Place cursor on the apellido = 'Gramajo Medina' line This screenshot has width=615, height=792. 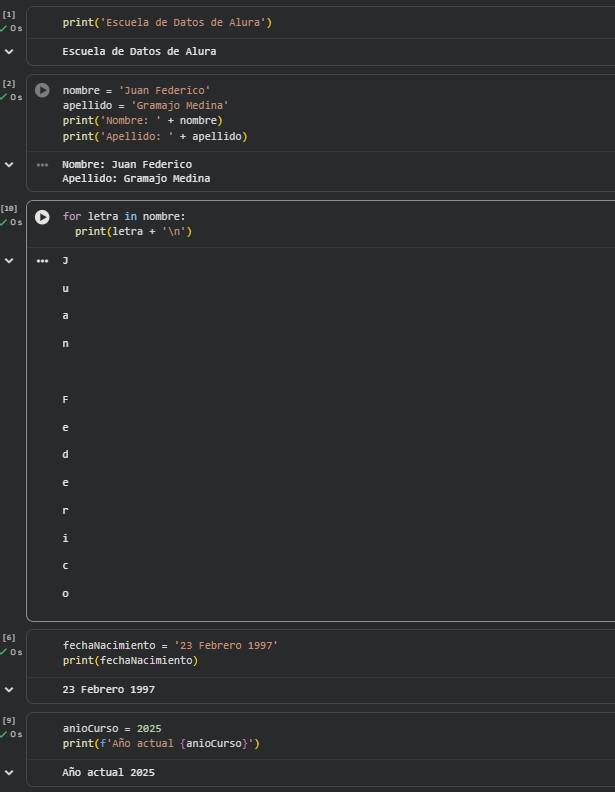[x=145, y=105]
